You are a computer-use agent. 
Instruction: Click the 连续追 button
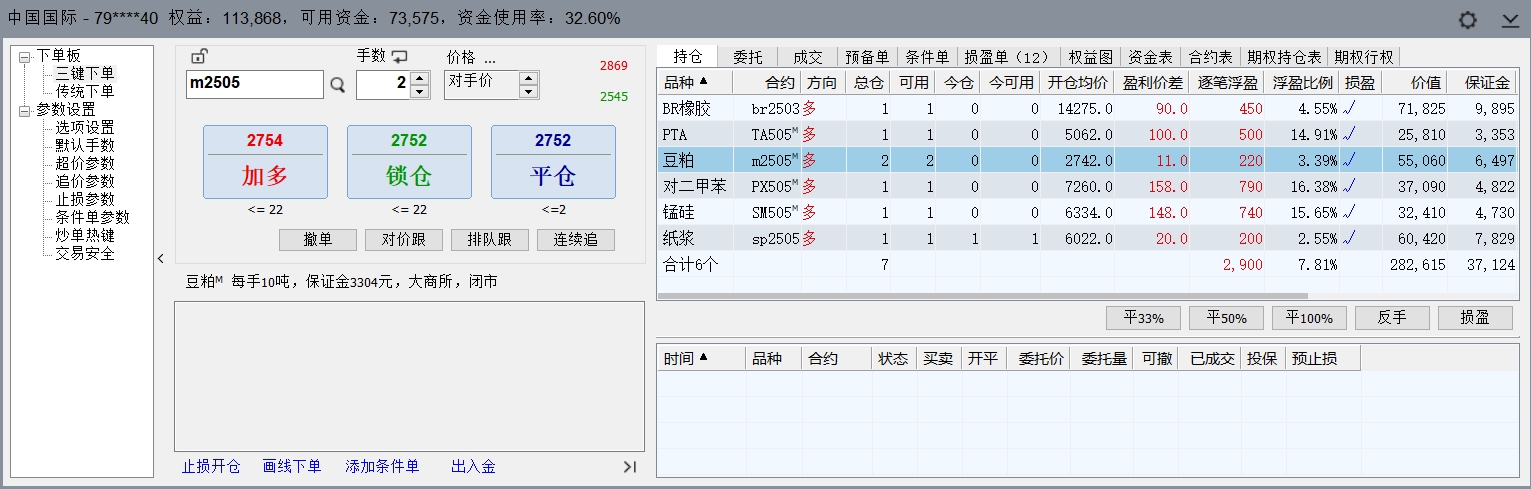coord(576,240)
